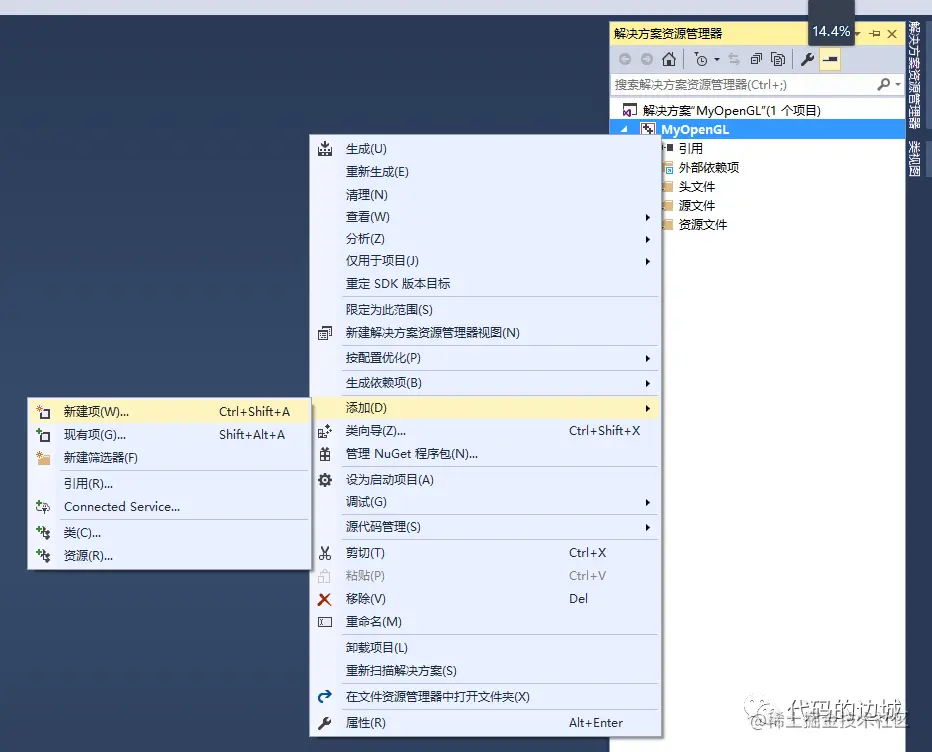Image resolution: width=932 pixels, height=752 pixels.
Task: Click the search magnifier in Solution Explorer
Action: point(884,84)
